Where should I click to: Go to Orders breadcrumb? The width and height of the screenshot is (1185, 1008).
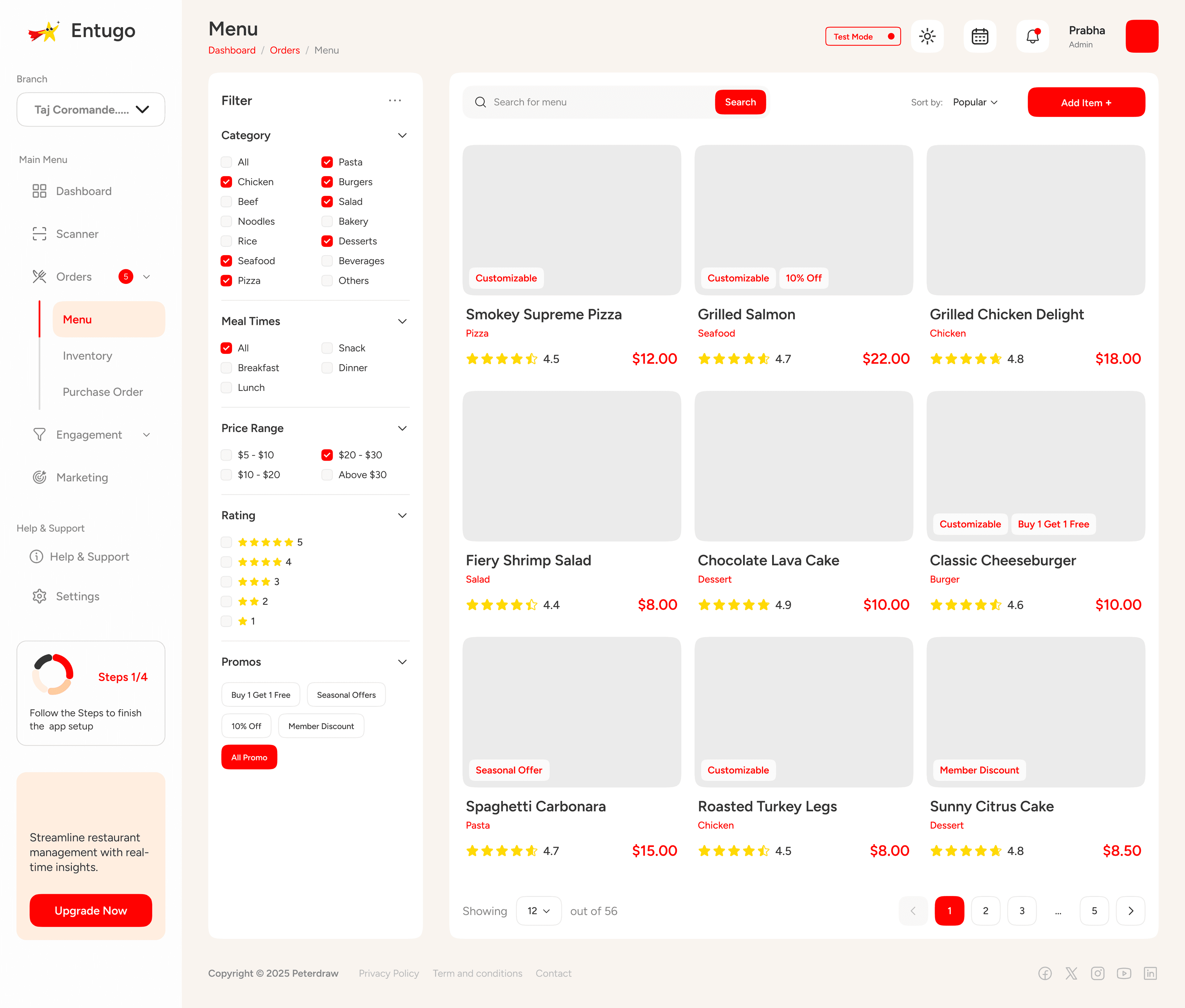click(x=285, y=50)
